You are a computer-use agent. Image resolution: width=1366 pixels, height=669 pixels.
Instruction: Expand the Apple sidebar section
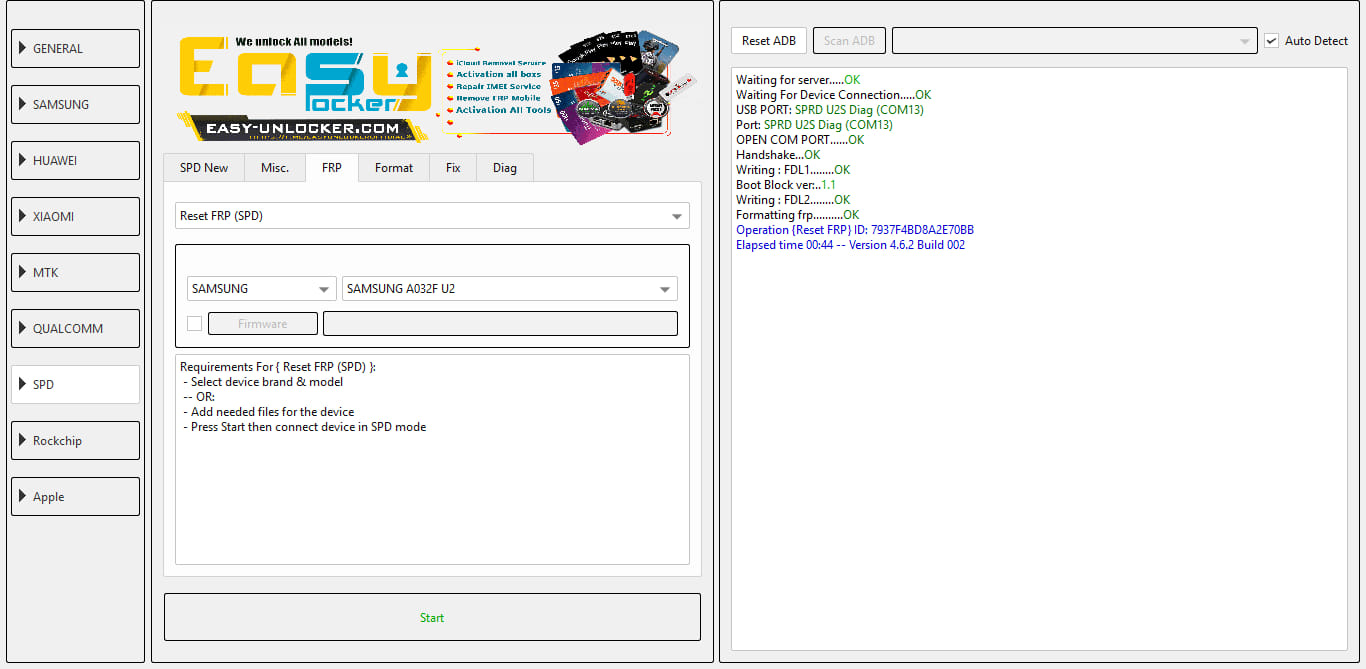pos(75,496)
